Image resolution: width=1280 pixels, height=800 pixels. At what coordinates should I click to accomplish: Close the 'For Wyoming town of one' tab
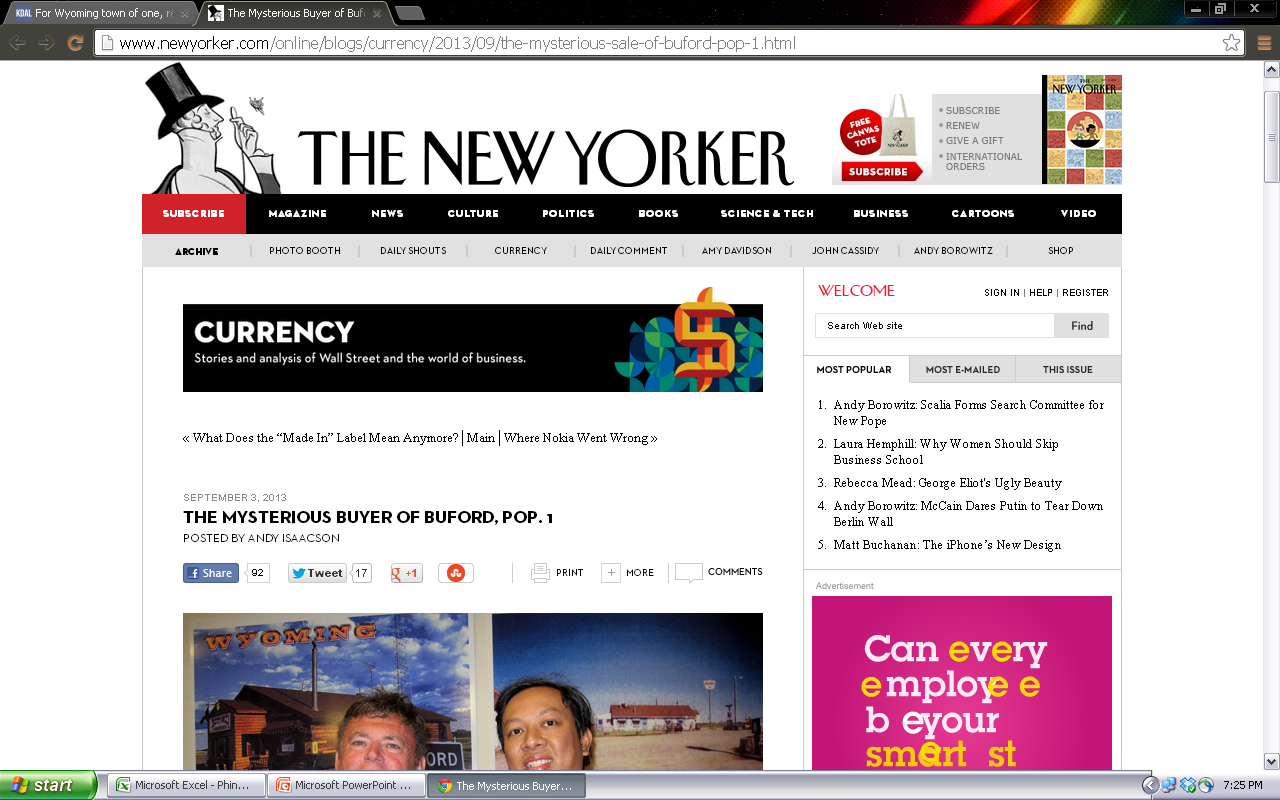pyautogui.click(x=185, y=14)
